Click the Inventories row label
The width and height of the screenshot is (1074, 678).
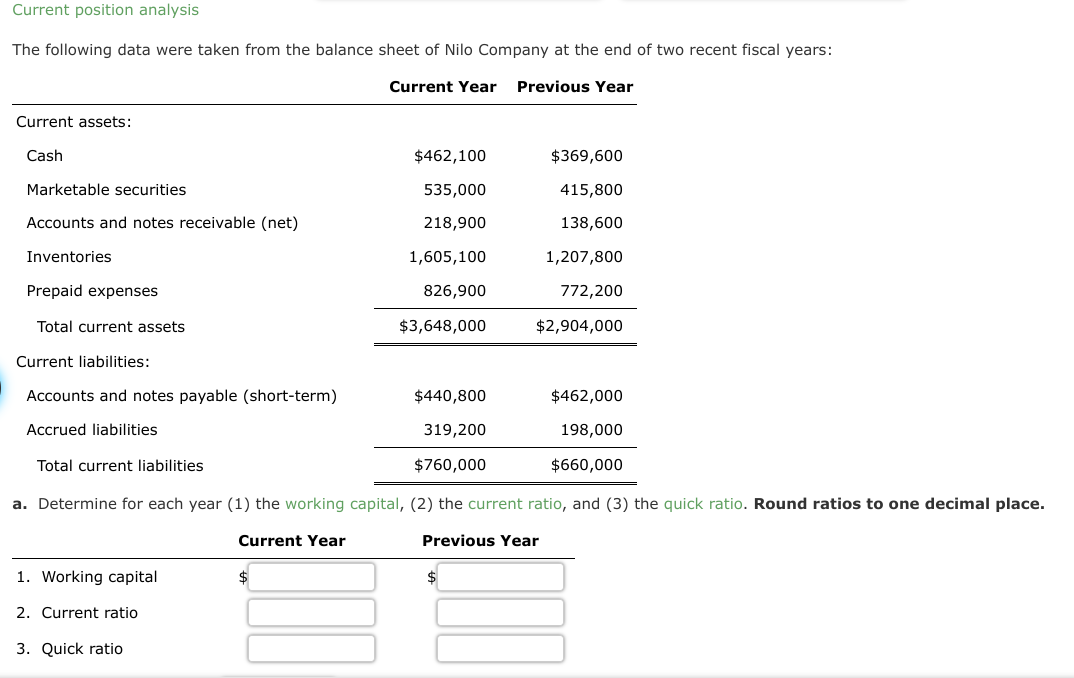click(x=69, y=256)
